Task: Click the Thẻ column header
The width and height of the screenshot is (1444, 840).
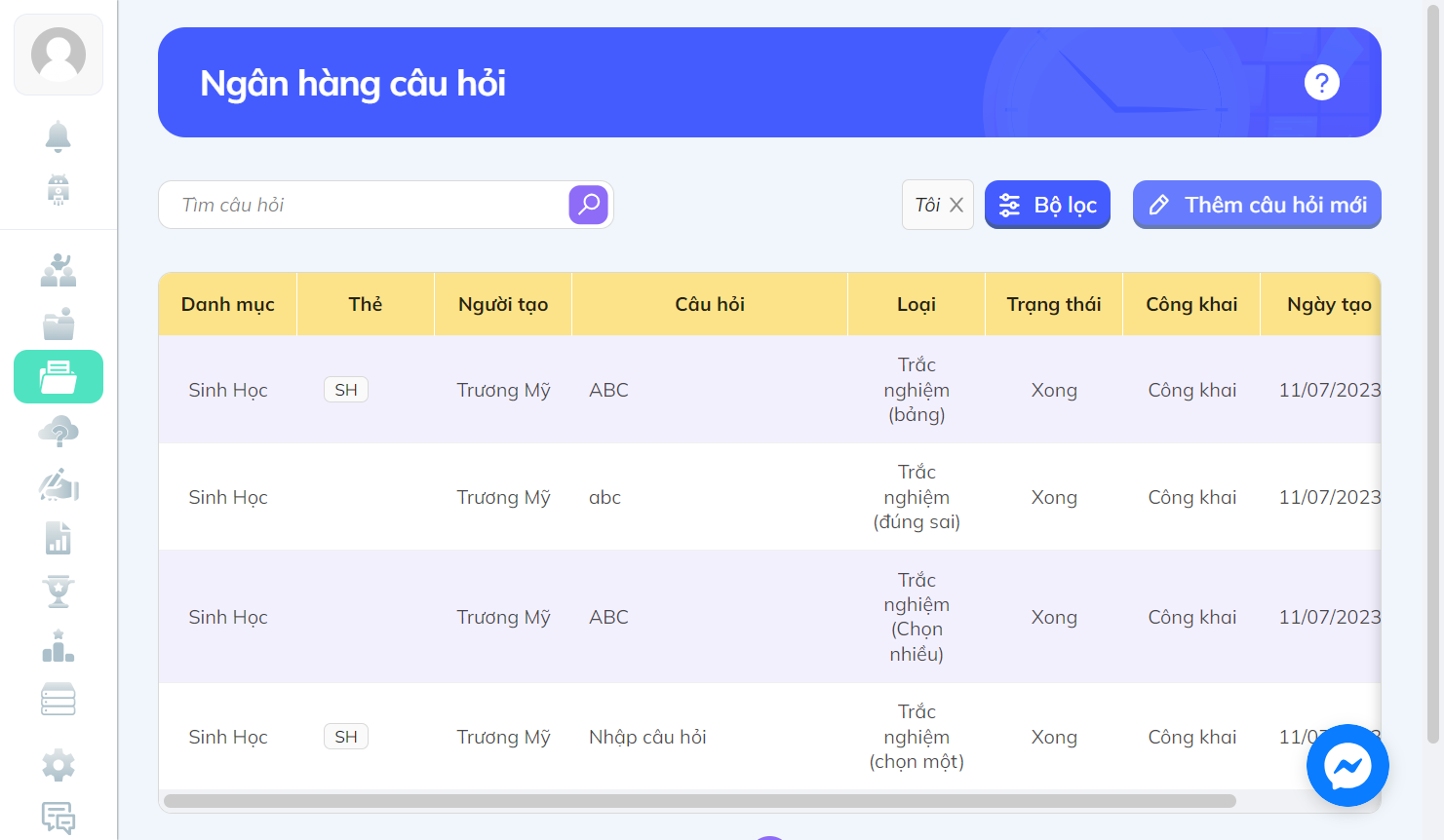Action: click(x=366, y=304)
